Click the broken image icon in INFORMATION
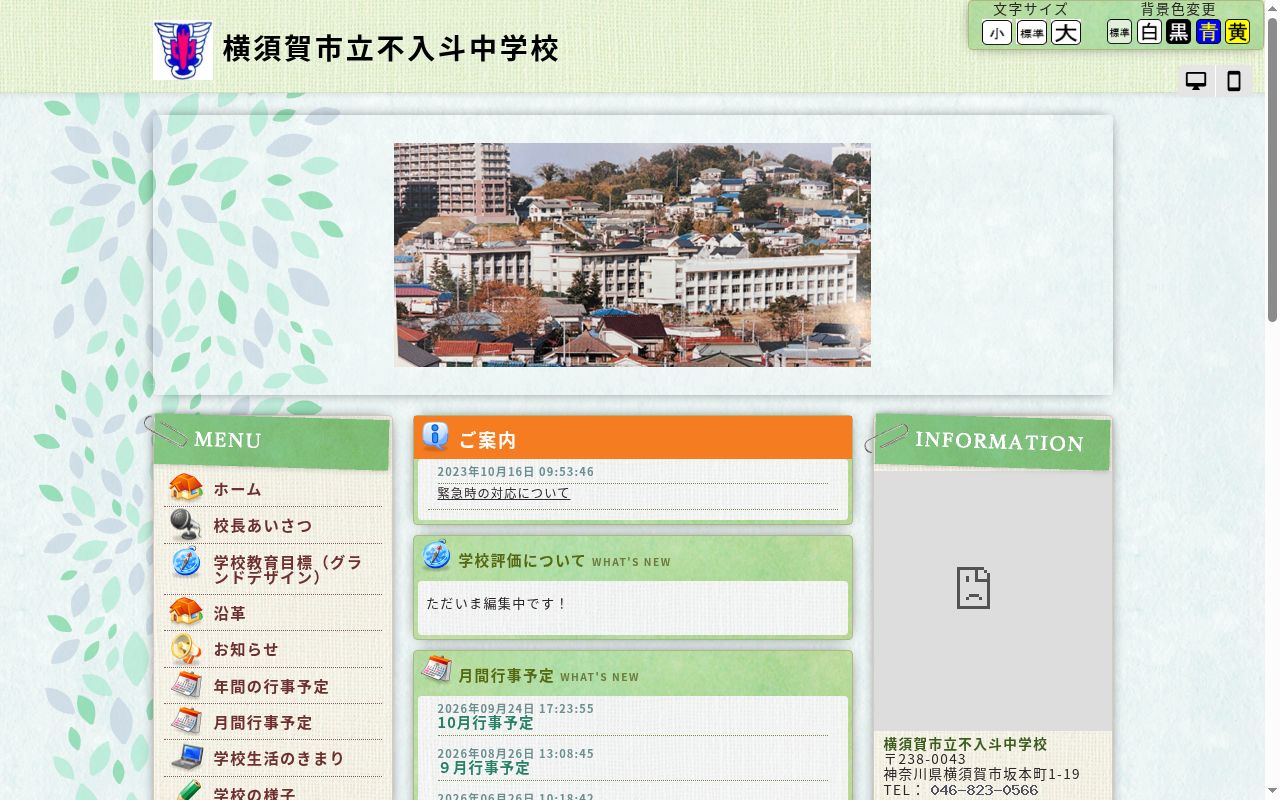 (x=973, y=588)
